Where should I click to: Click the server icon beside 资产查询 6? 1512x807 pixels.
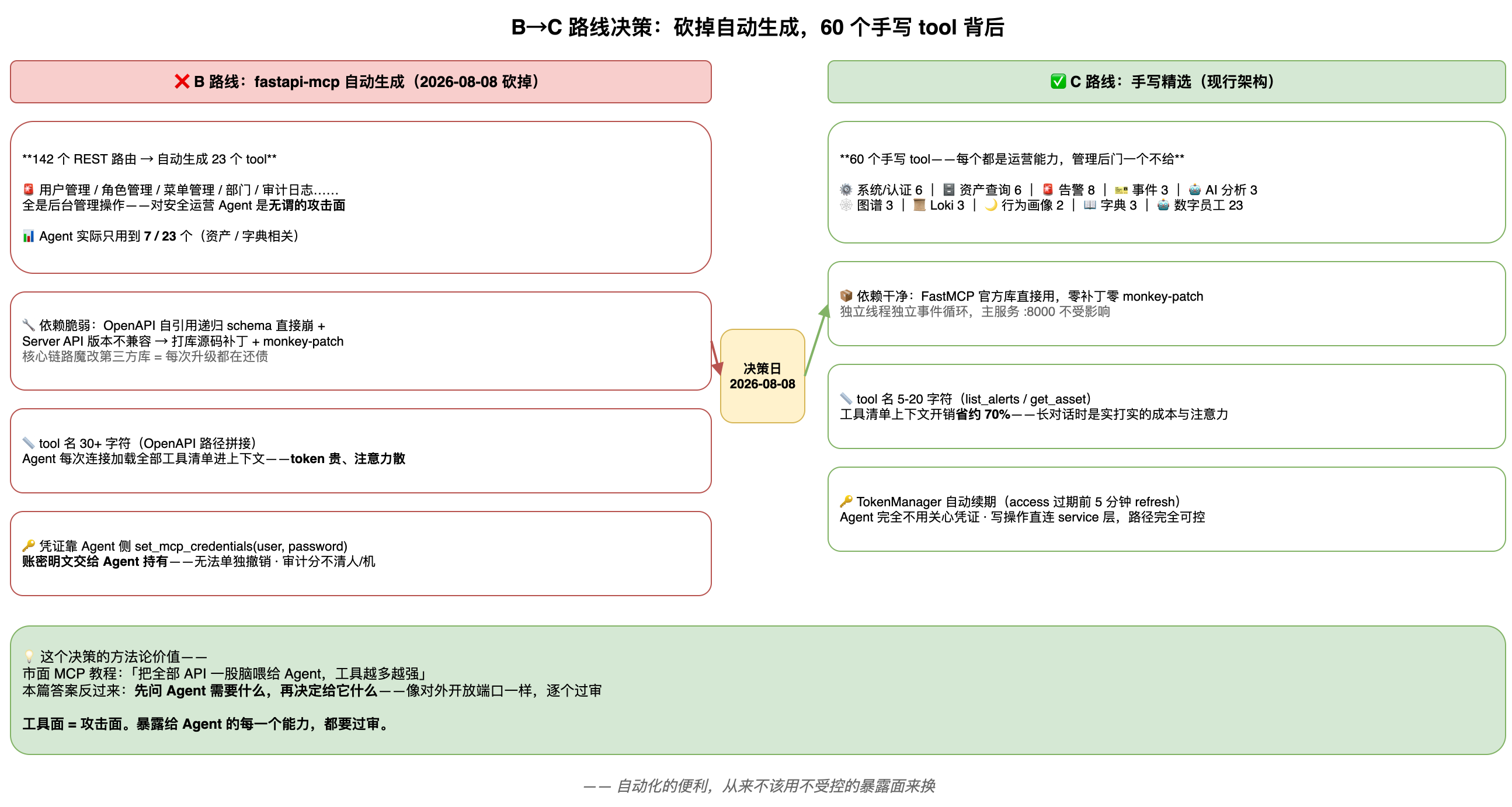pyautogui.click(x=948, y=190)
